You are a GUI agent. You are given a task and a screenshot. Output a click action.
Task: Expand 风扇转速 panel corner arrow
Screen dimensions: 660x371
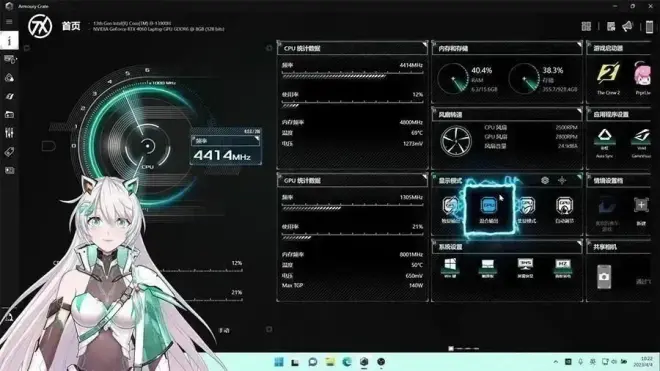click(580, 110)
